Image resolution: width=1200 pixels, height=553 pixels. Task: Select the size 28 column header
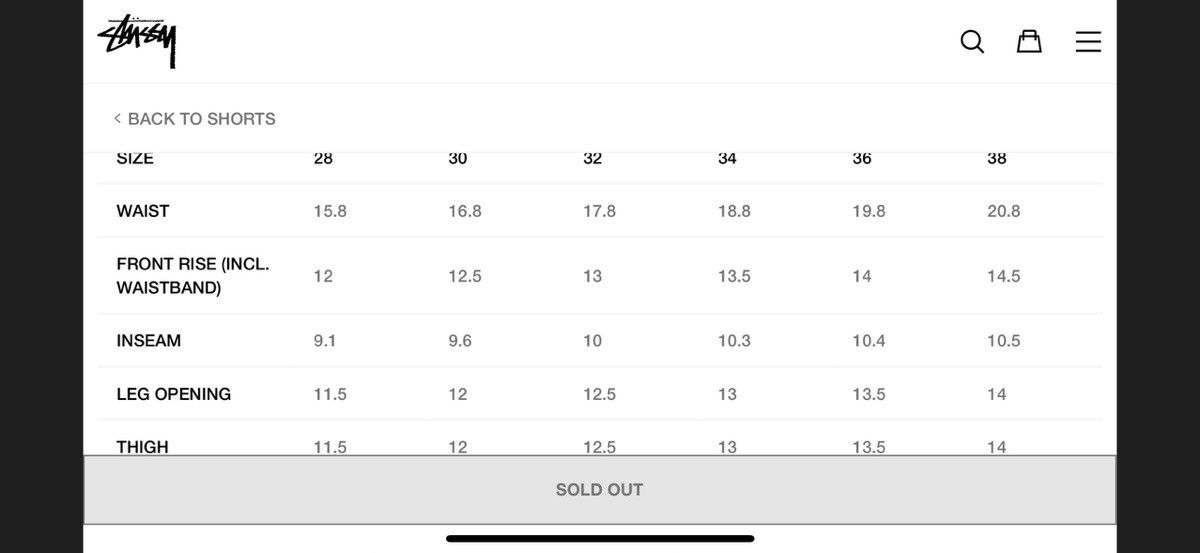coord(323,158)
